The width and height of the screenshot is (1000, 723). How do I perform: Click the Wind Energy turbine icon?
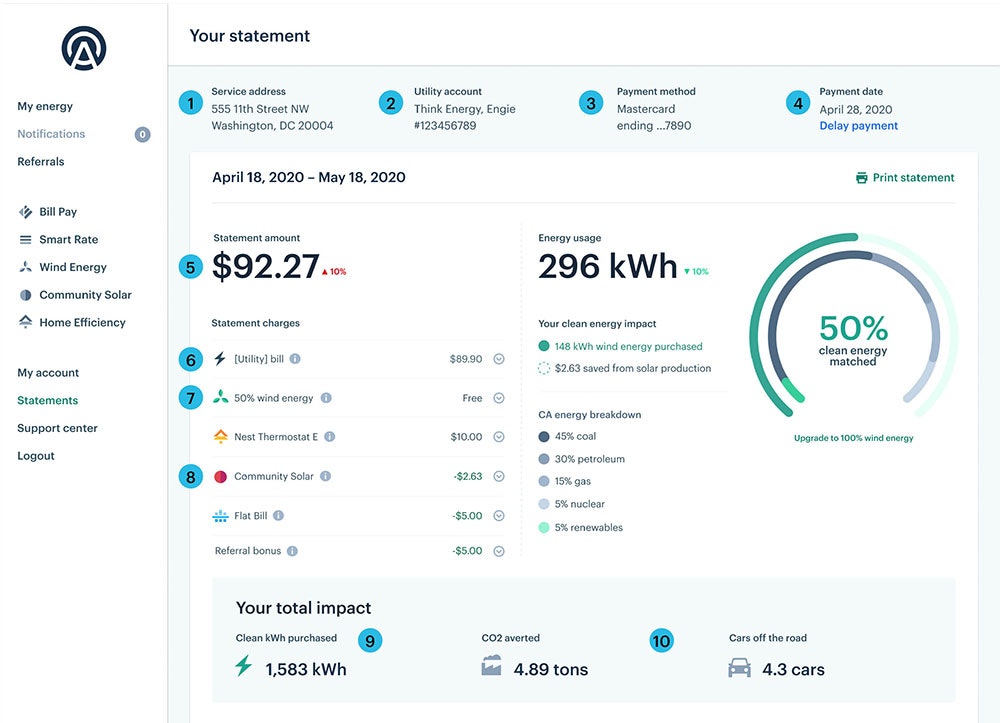[x=26, y=267]
